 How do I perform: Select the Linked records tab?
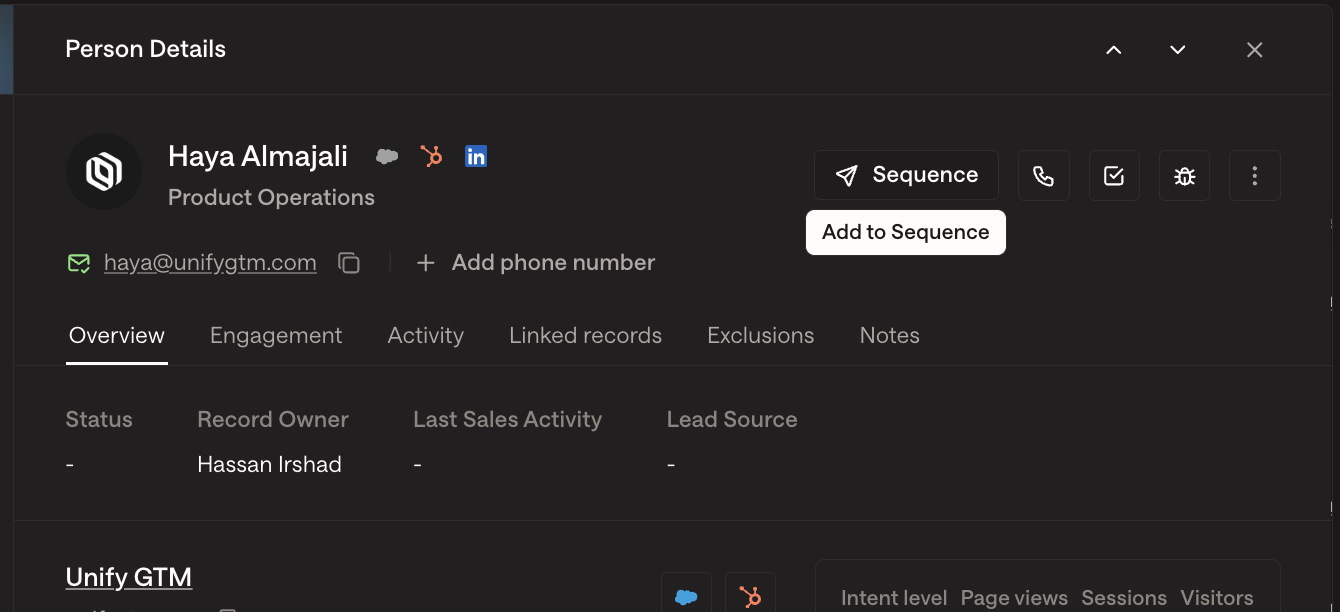[x=586, y=336]
